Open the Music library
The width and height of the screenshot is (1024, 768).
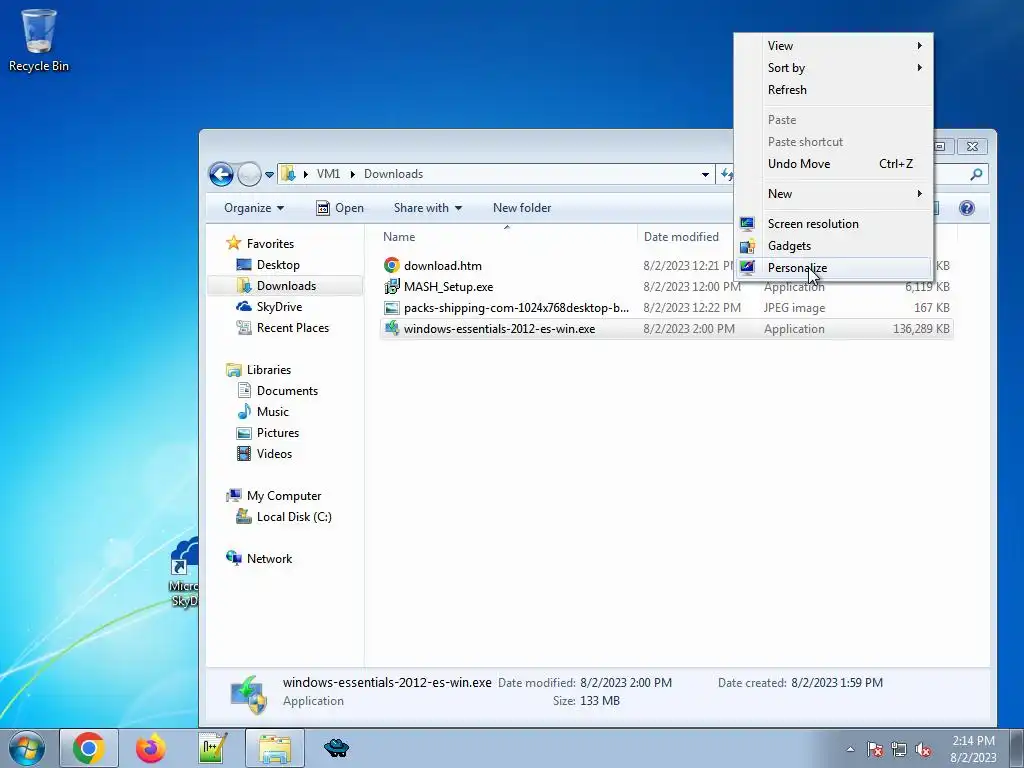[263, 411]
